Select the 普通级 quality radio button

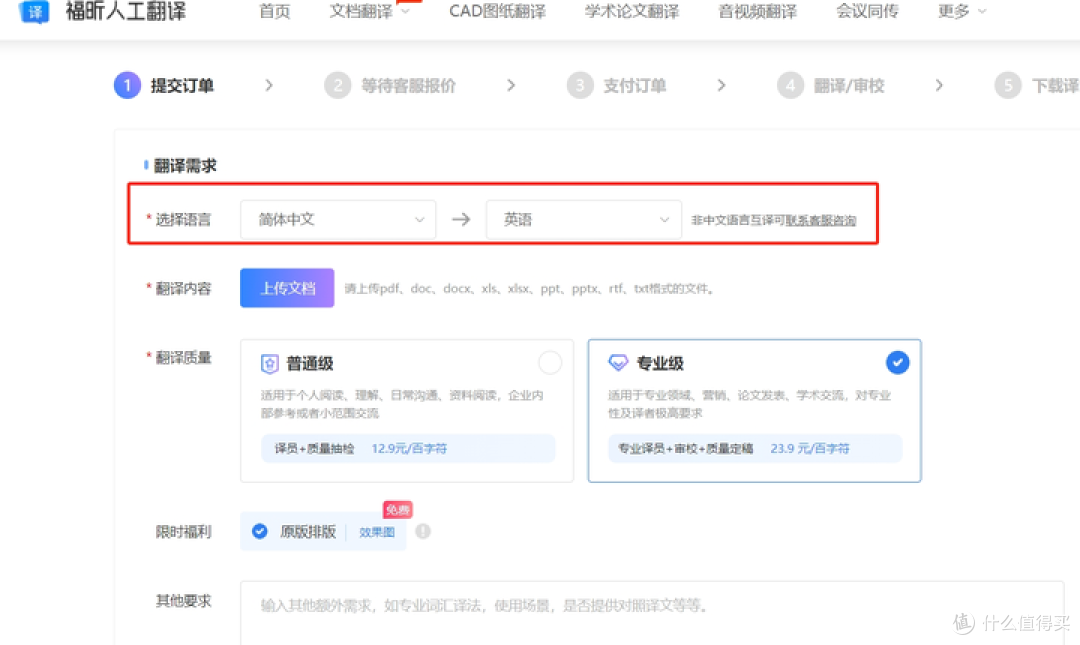[x=550, y=362]
